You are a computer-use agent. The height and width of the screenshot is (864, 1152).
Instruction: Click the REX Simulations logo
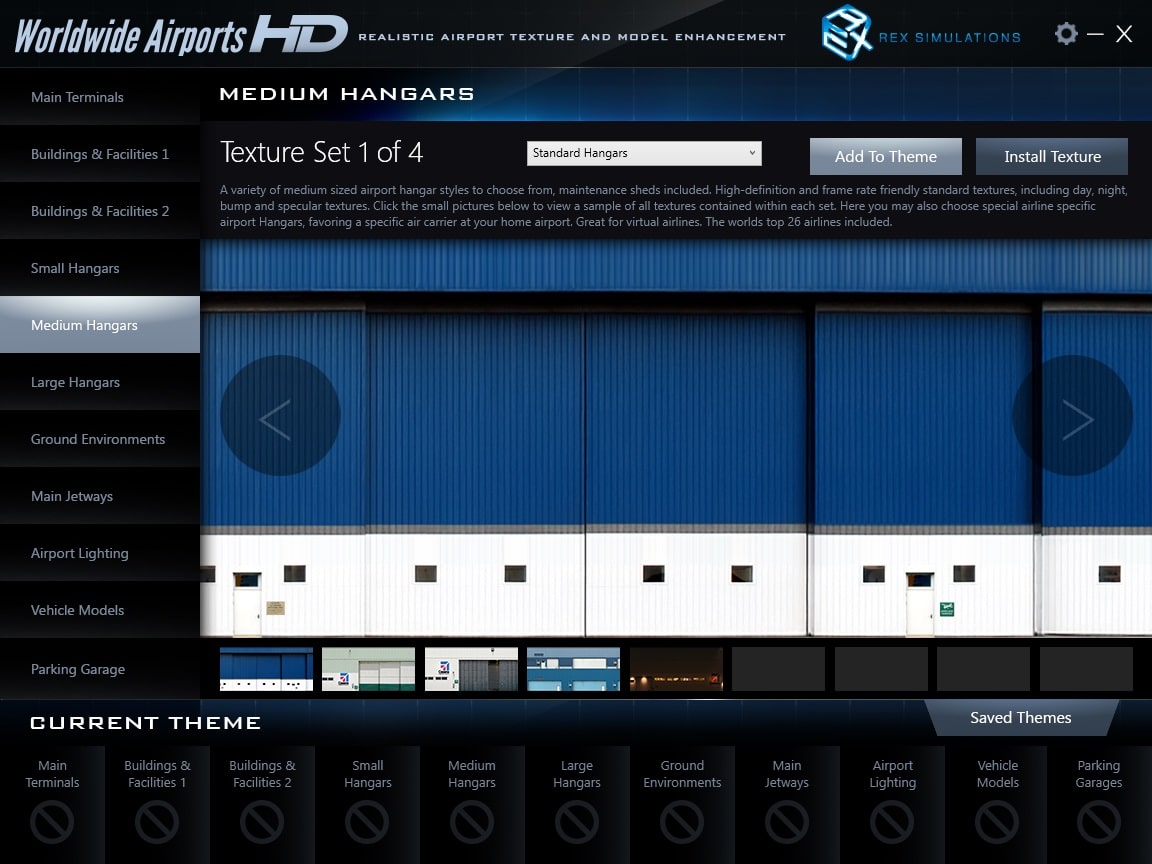(845, 34)
